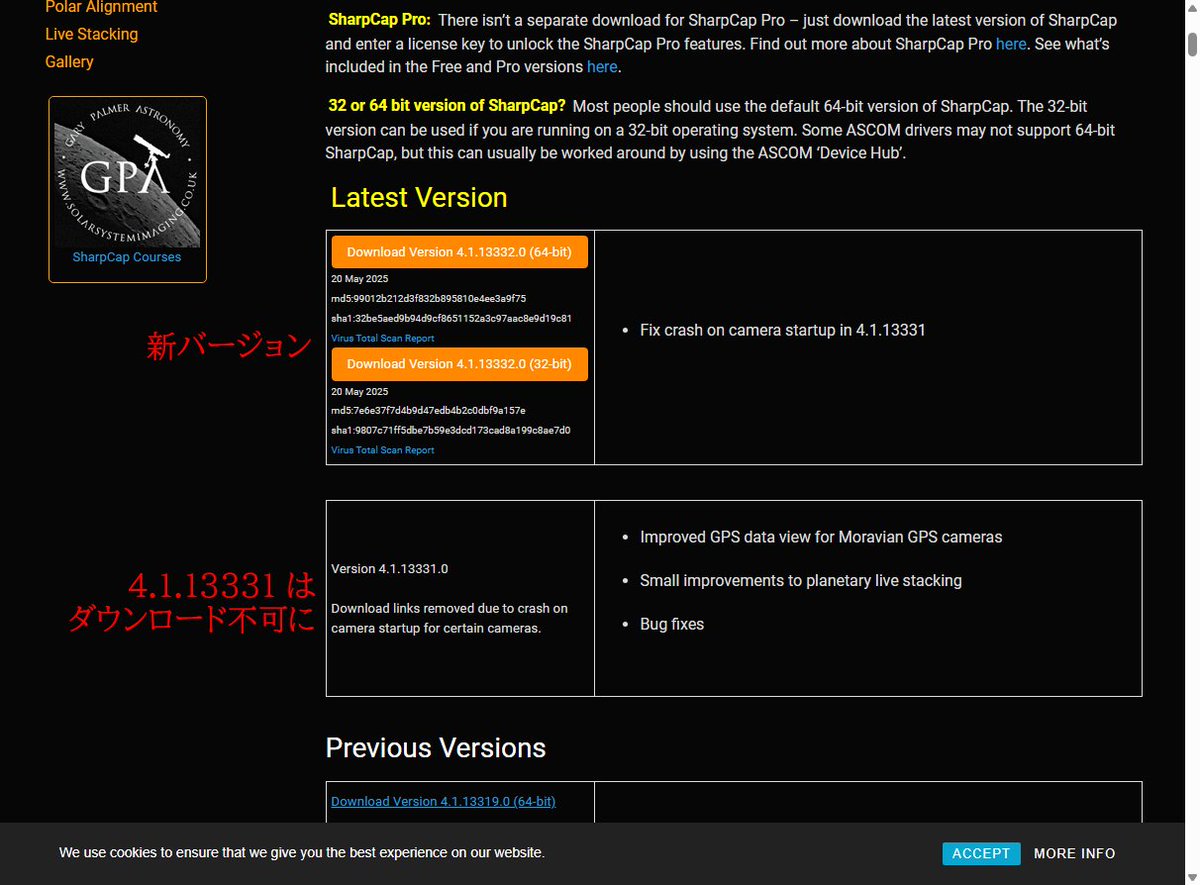Screen dimensions: 1200x885
Task: Open the SharpCap Courses link
Action: tap(126, 256)
